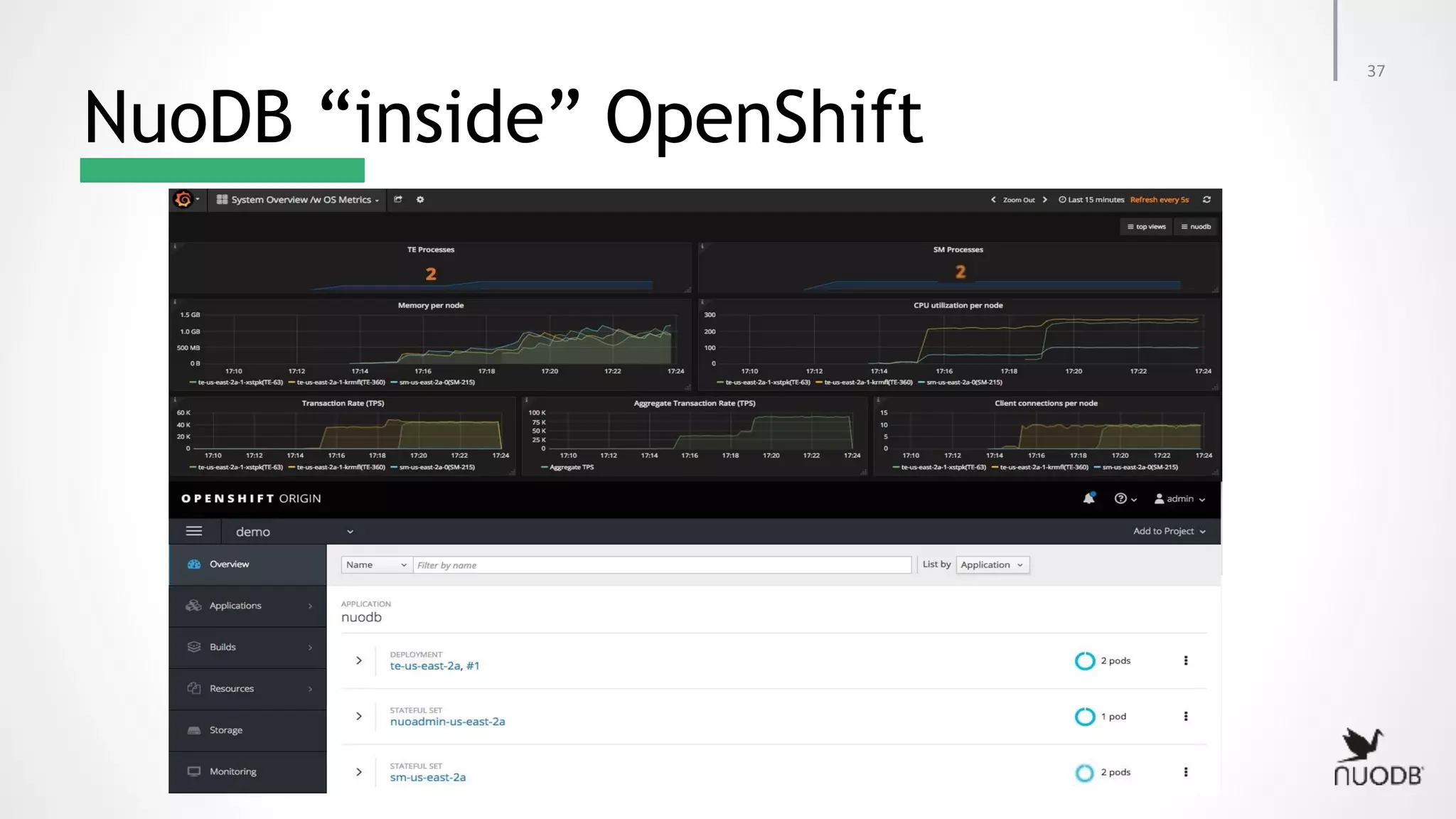Open the admin user menu
Viewport: 1456px width, 819px height.
point(1180,499)
